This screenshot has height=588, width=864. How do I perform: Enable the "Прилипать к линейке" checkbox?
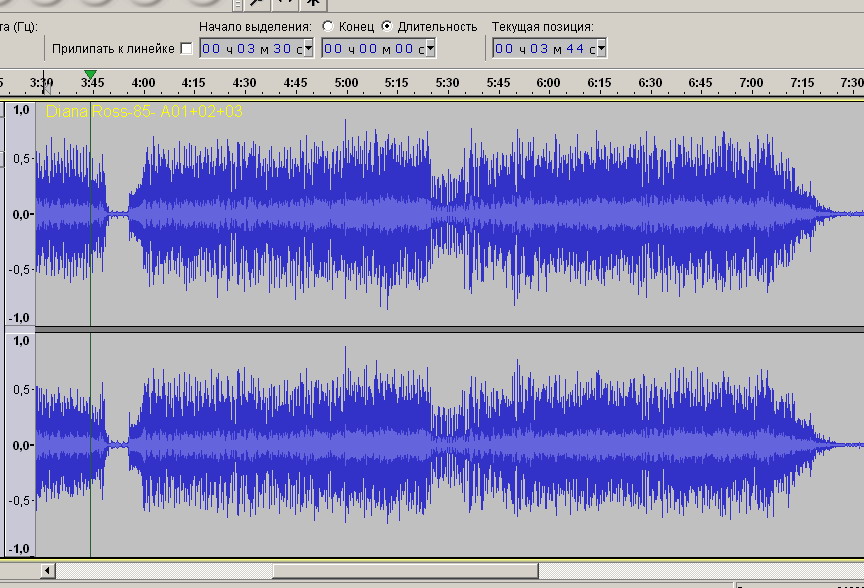(x=186, y=49)
